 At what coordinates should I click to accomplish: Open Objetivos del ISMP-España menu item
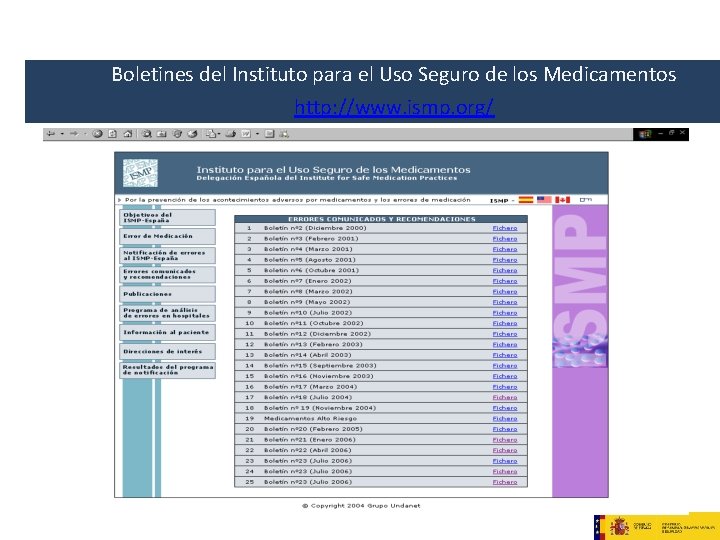click(167, 218)
